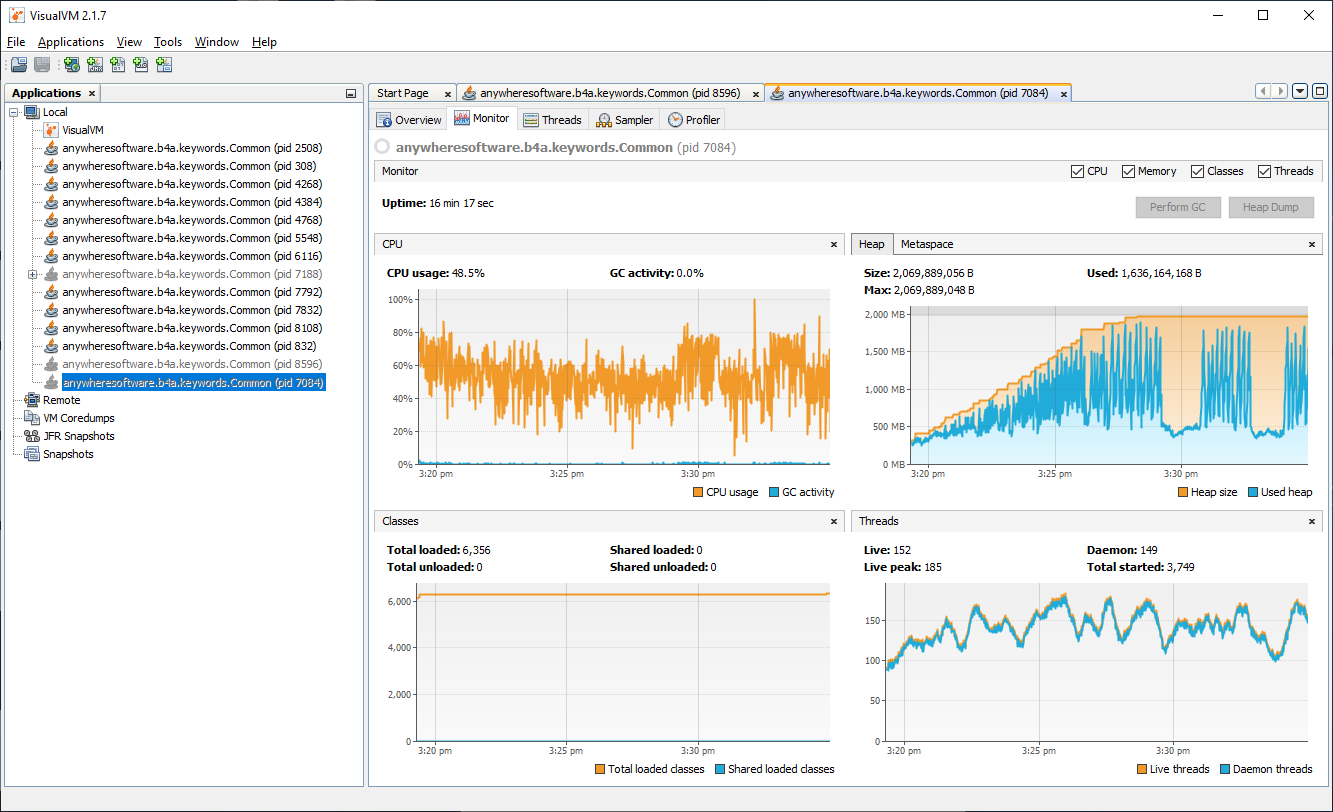Image resolution: width=1333 pixels, height=812 pixels.
Task: Click the Add JMX Connection toolbar icon
Action: pos(95,65)
